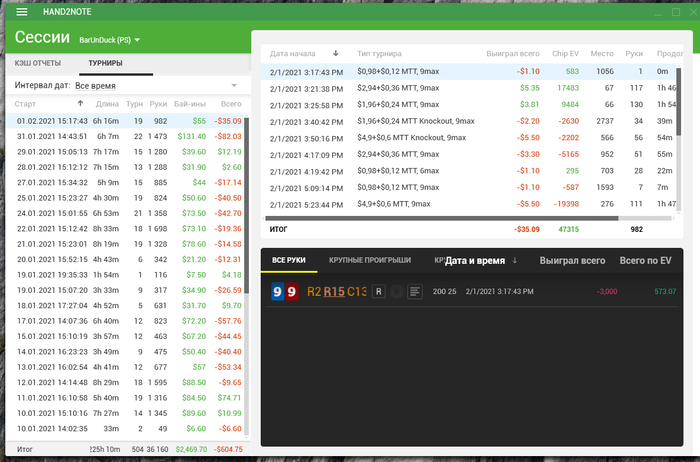Click the Выиграл всего header in hands panel
The width and height of the screenshot is (700, 462).
[572, 261]
